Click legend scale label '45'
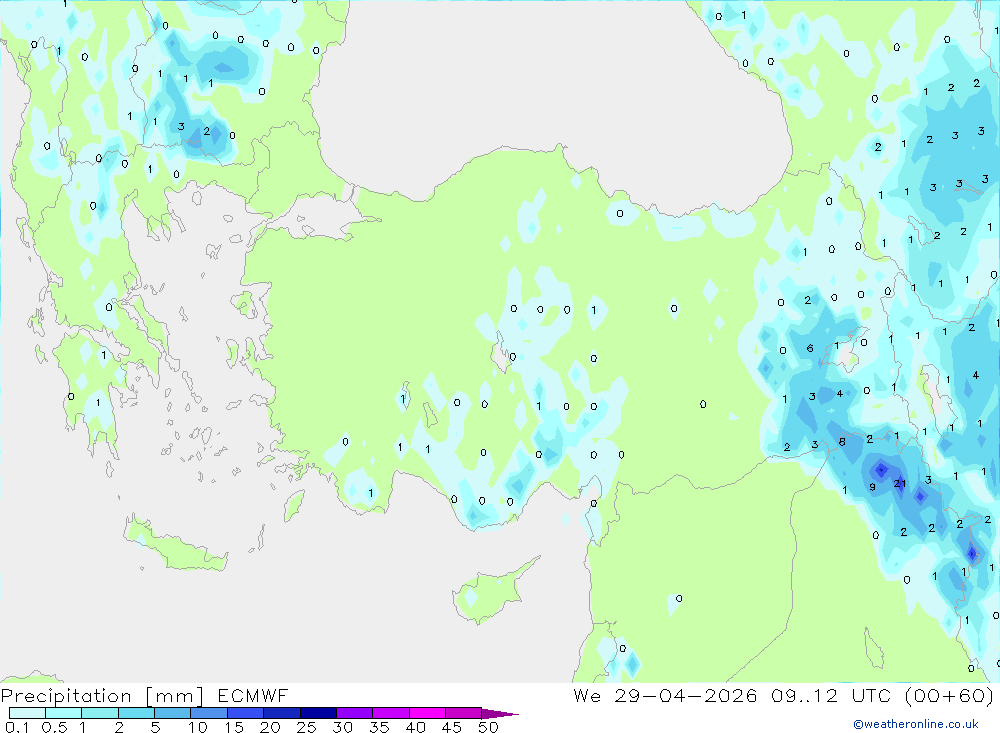1000x733 pixels. click(x=452, y=727)
